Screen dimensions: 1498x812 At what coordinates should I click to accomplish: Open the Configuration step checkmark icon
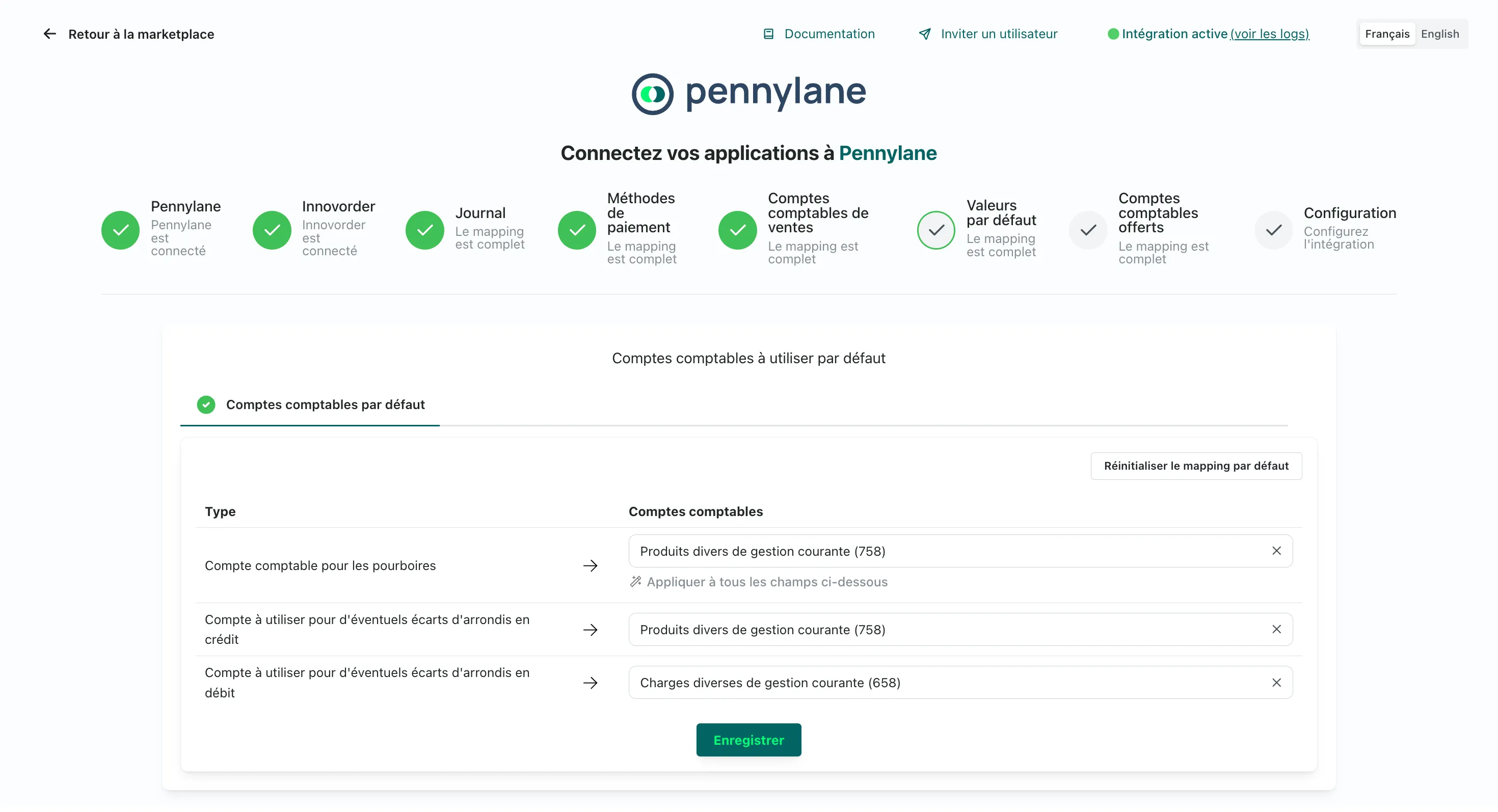(x=1273, y=230)
